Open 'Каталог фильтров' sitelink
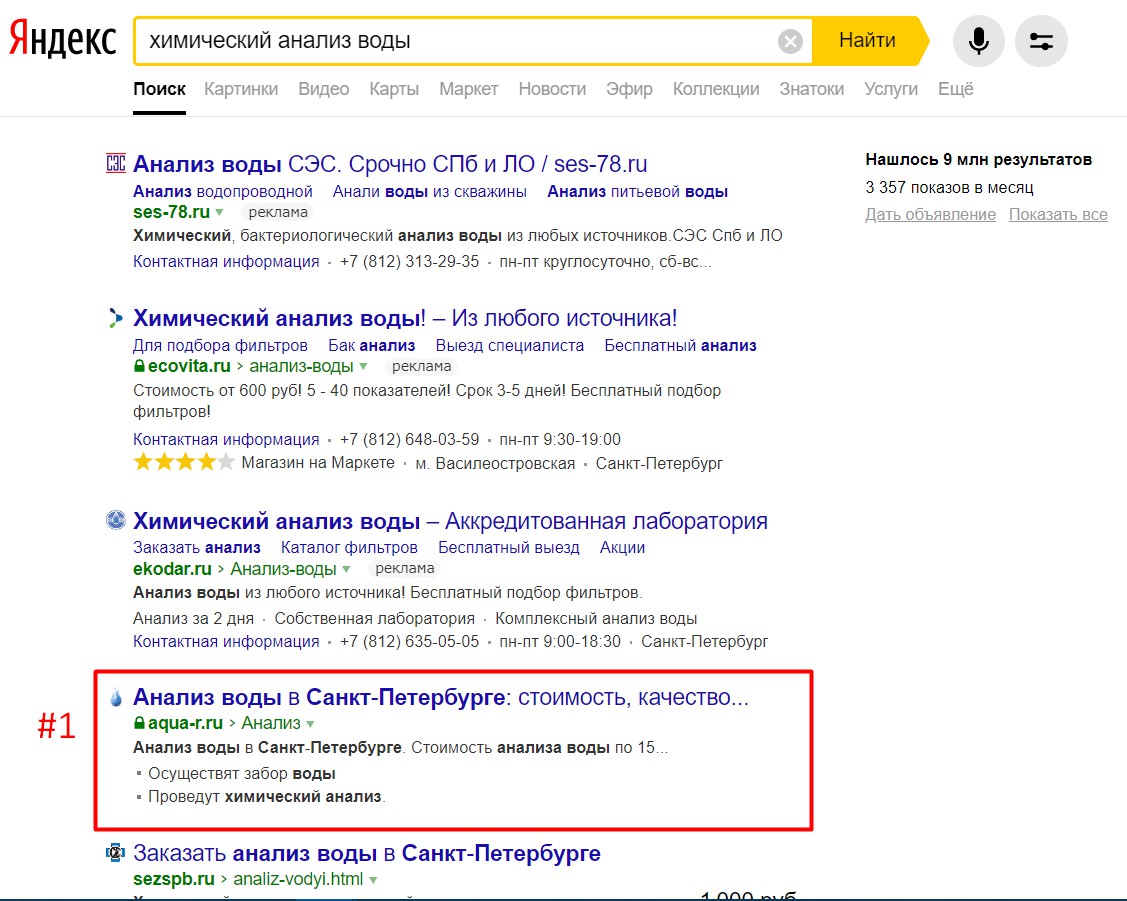1127x901 pixels. click(349, 547)
